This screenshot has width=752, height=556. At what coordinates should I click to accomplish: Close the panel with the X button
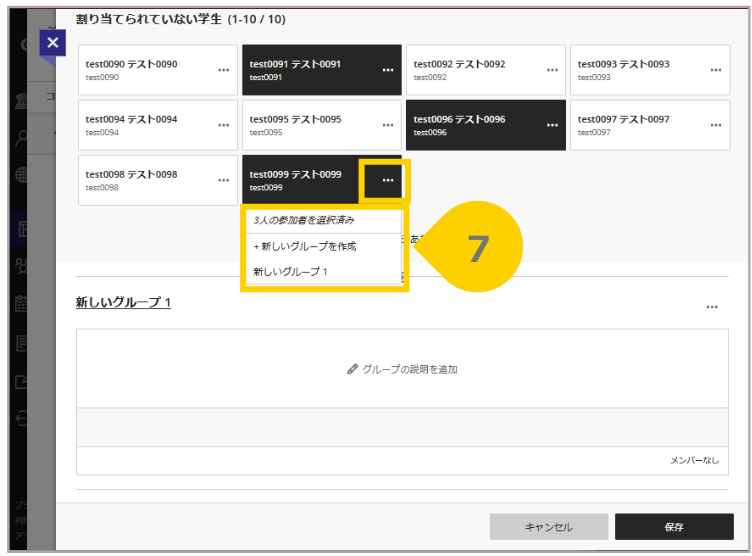tap(53, 43)
